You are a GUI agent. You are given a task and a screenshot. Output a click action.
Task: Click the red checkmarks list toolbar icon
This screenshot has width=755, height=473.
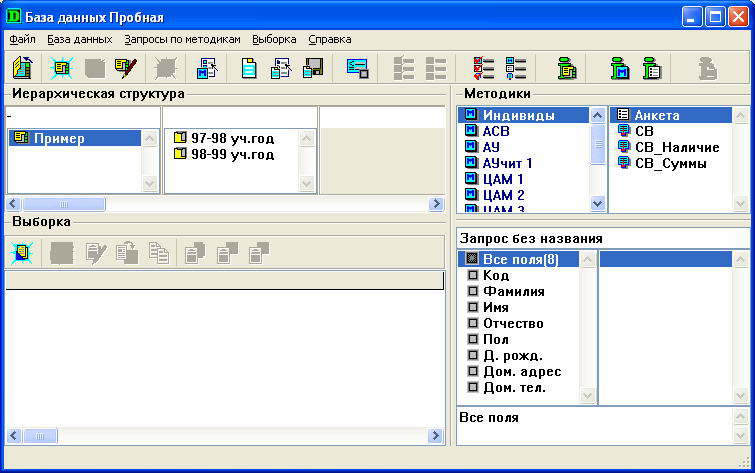point(483,68)
